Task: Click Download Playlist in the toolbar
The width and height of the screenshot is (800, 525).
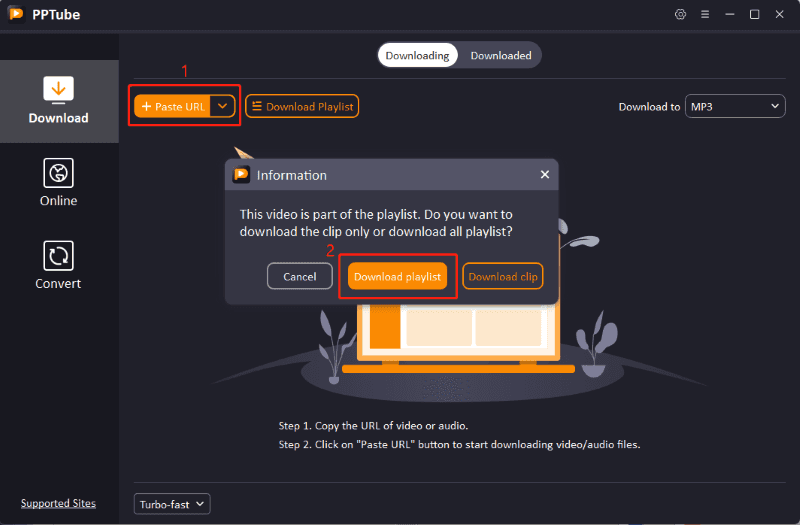Action: (302, 106)
